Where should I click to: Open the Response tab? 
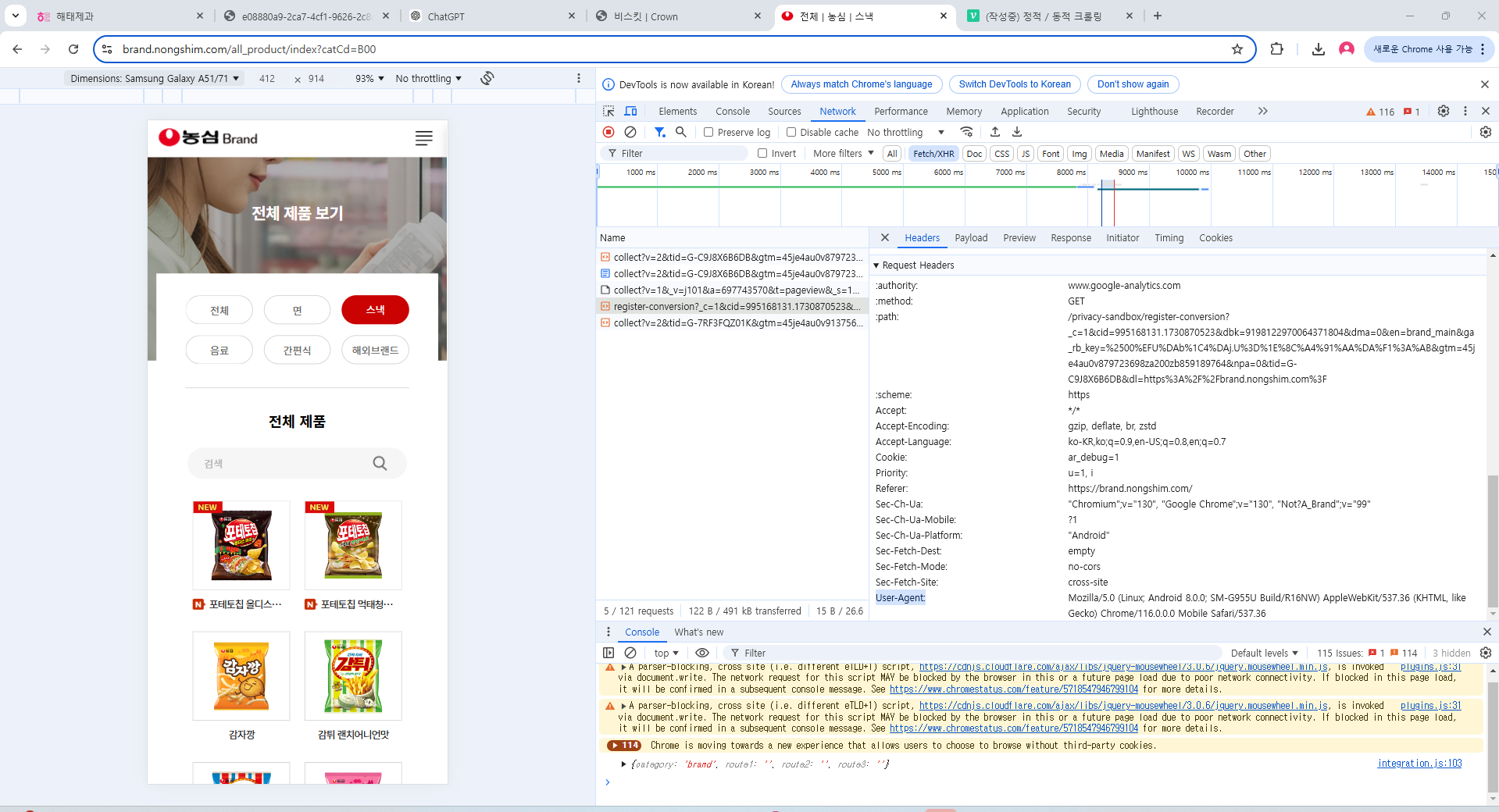pyautogui.click(x=1071, y=237)
